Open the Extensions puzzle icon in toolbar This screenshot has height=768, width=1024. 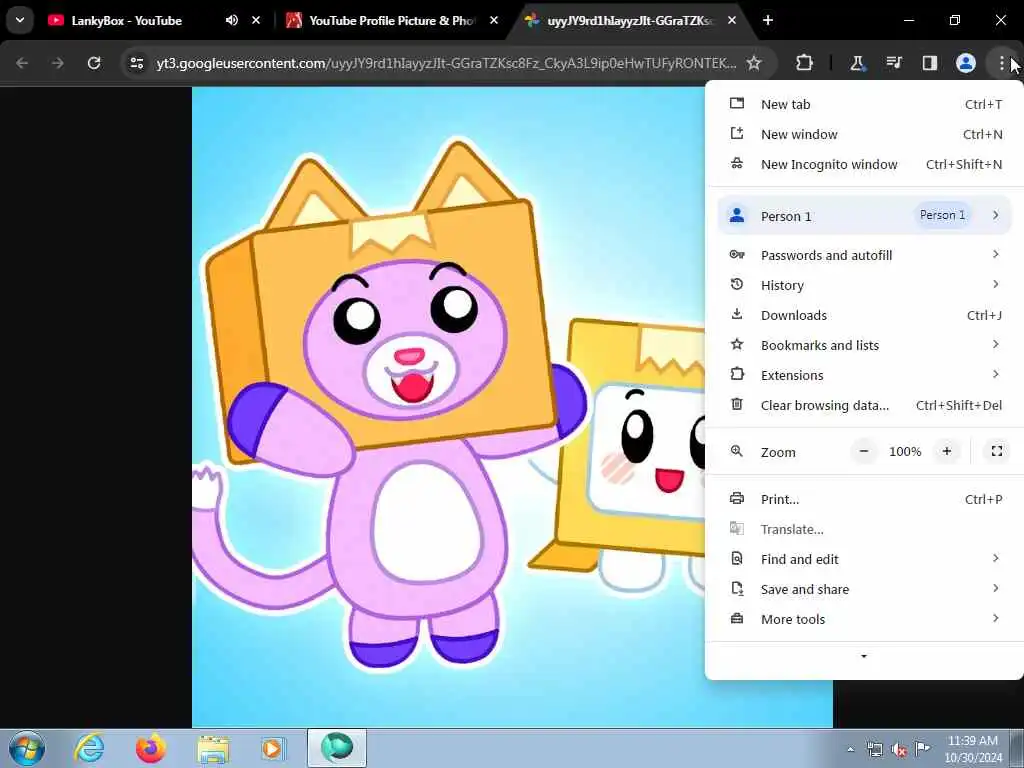tap(805, 63)
